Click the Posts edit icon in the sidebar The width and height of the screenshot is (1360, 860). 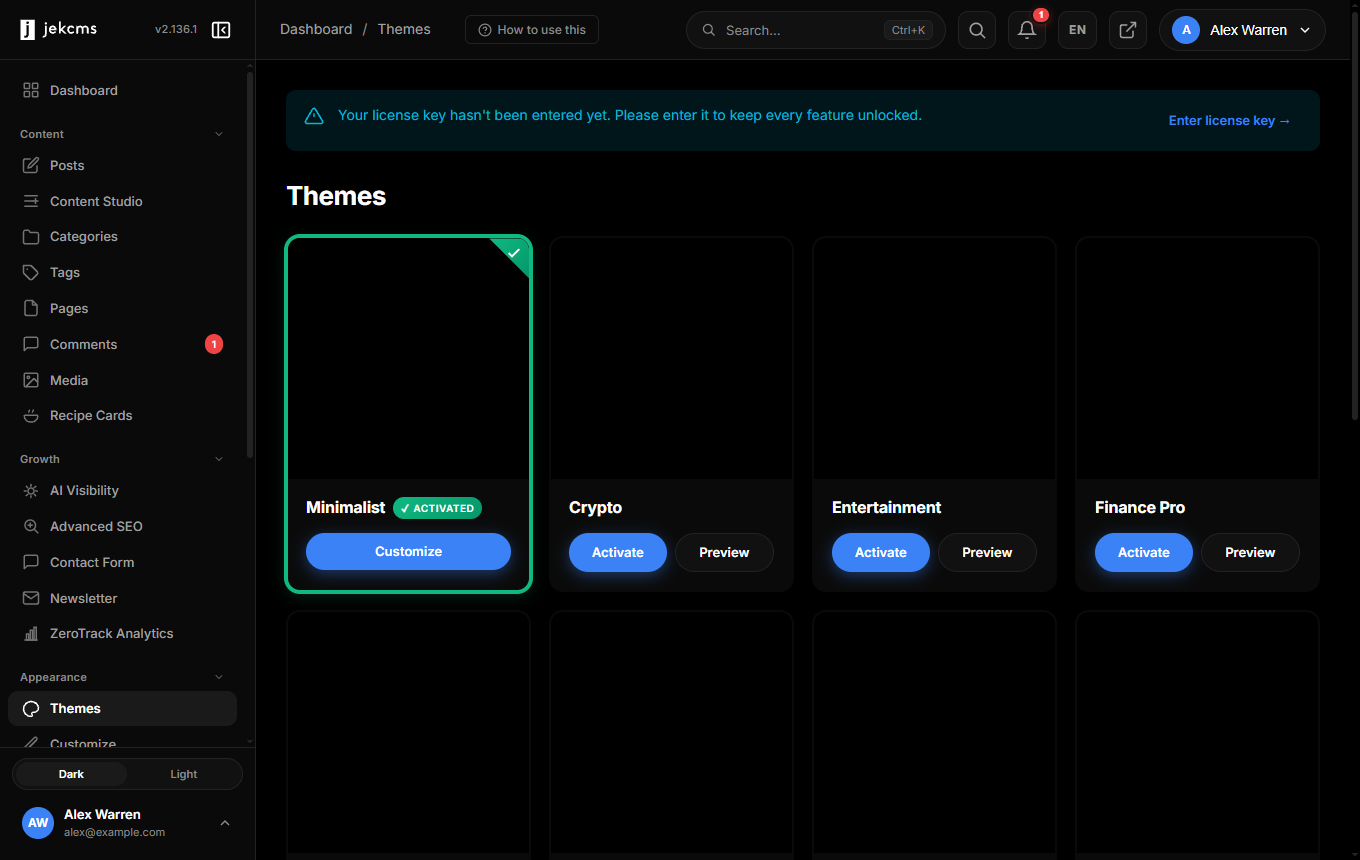click(x=31, y=165)
